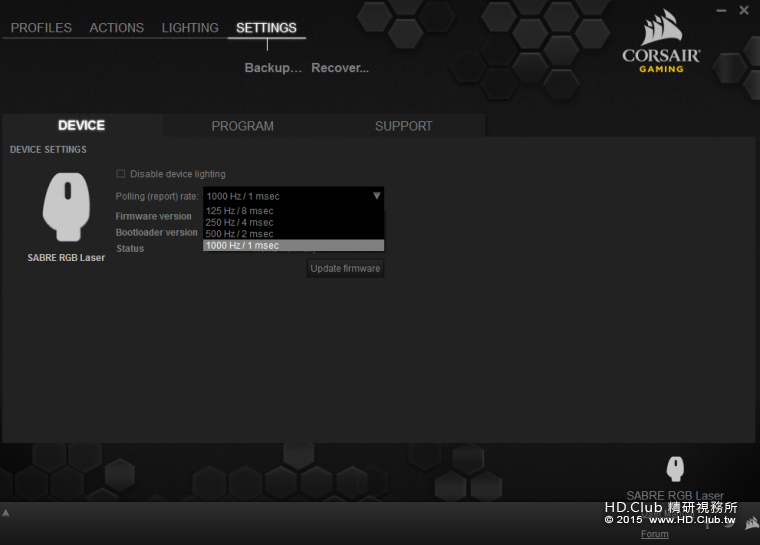
Task: Select the large SABRE RGB Laser mouse icon
Action: tap(66, 207)
